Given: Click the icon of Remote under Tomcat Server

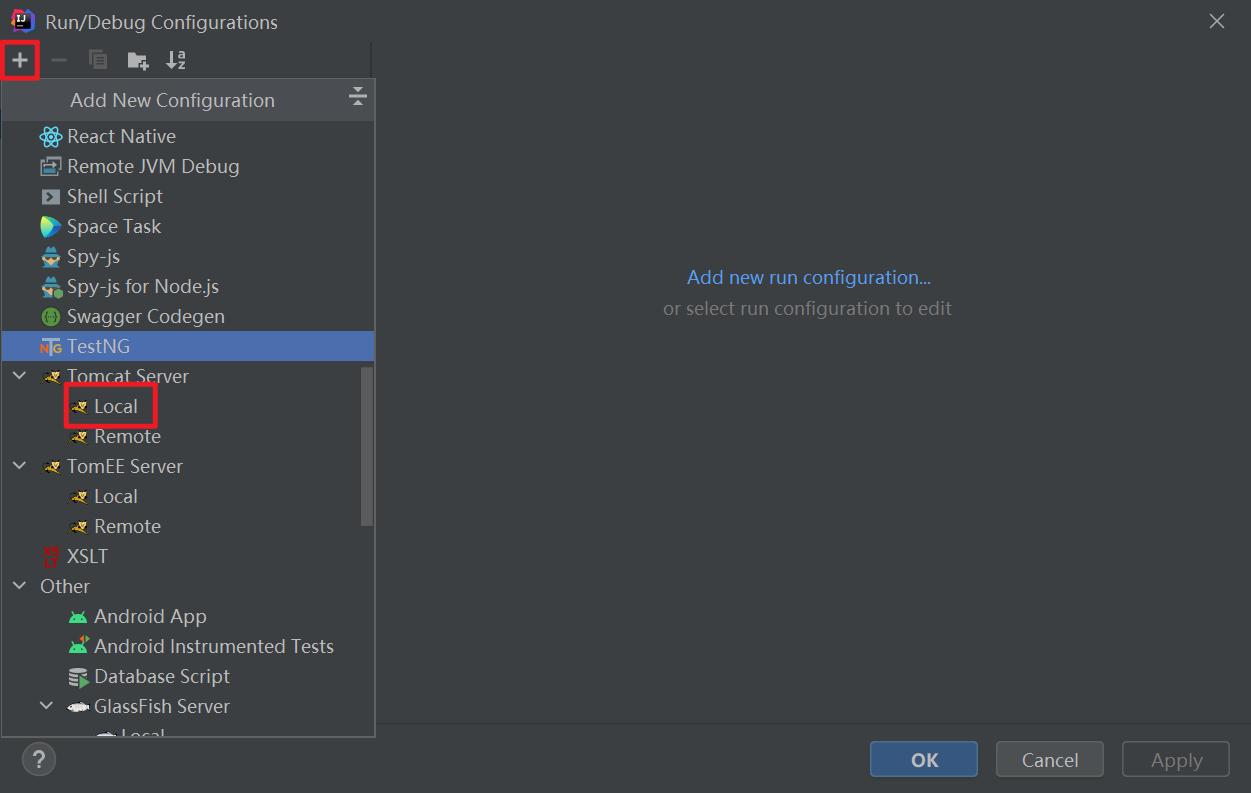Looking at the screenshot, I should (78, 437).
